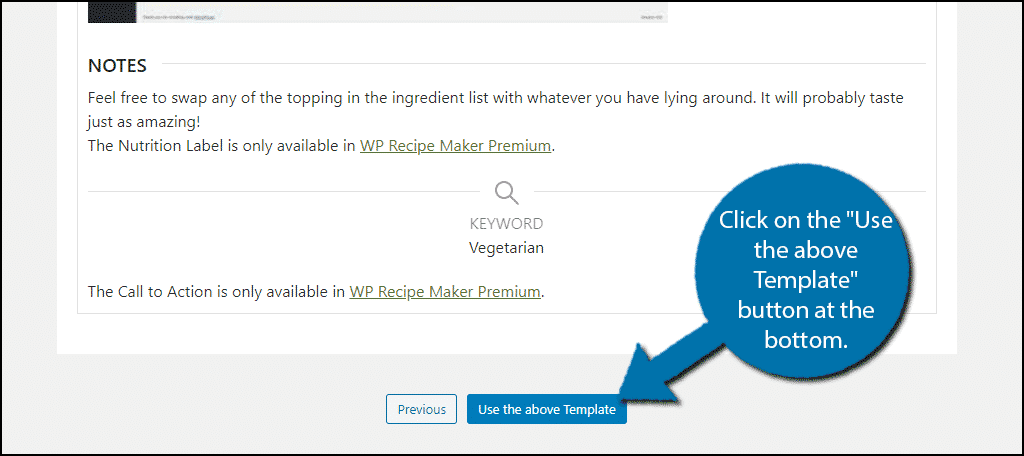
Task: Click 'The Call to Action is only' text
Action: click(x=217, y=291)
